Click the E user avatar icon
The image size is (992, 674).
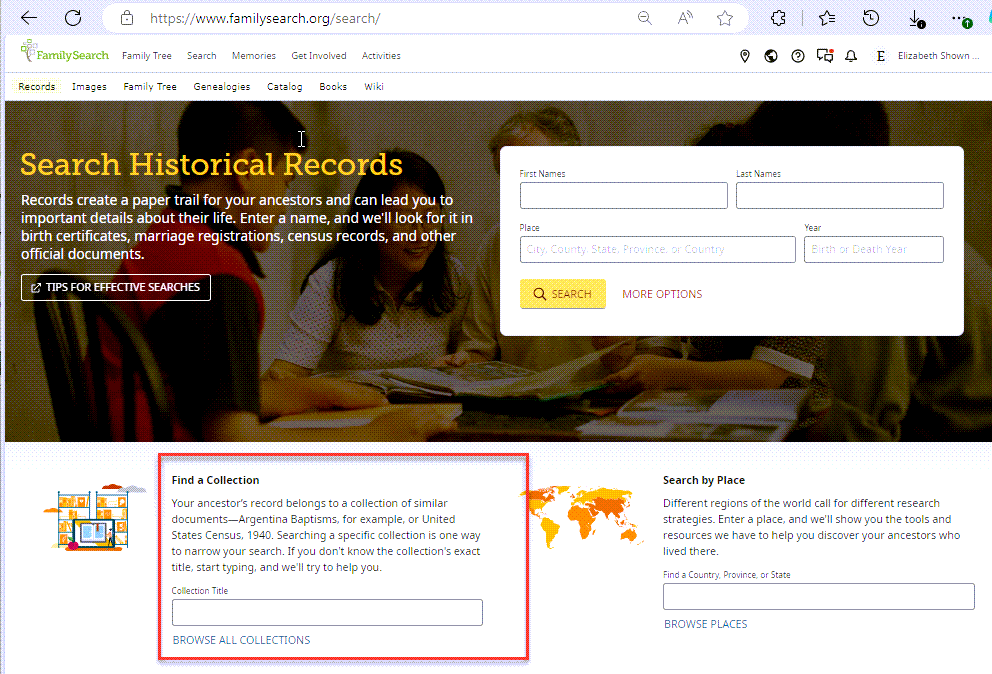click(880, 56)
